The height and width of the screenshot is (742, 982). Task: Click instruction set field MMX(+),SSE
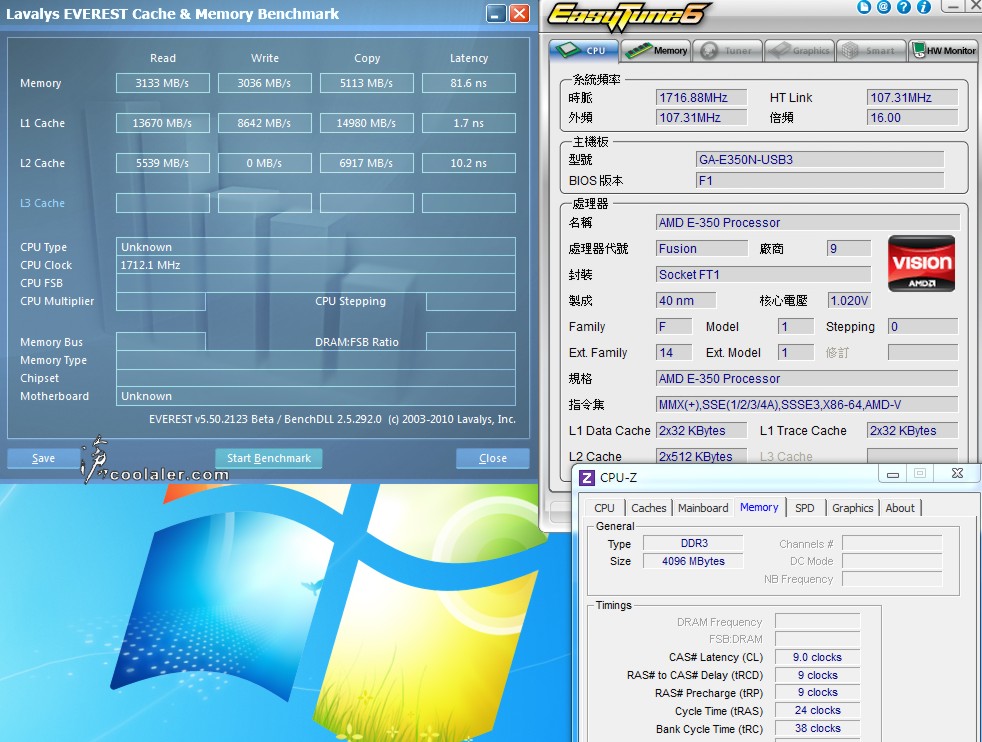[807, 404]
